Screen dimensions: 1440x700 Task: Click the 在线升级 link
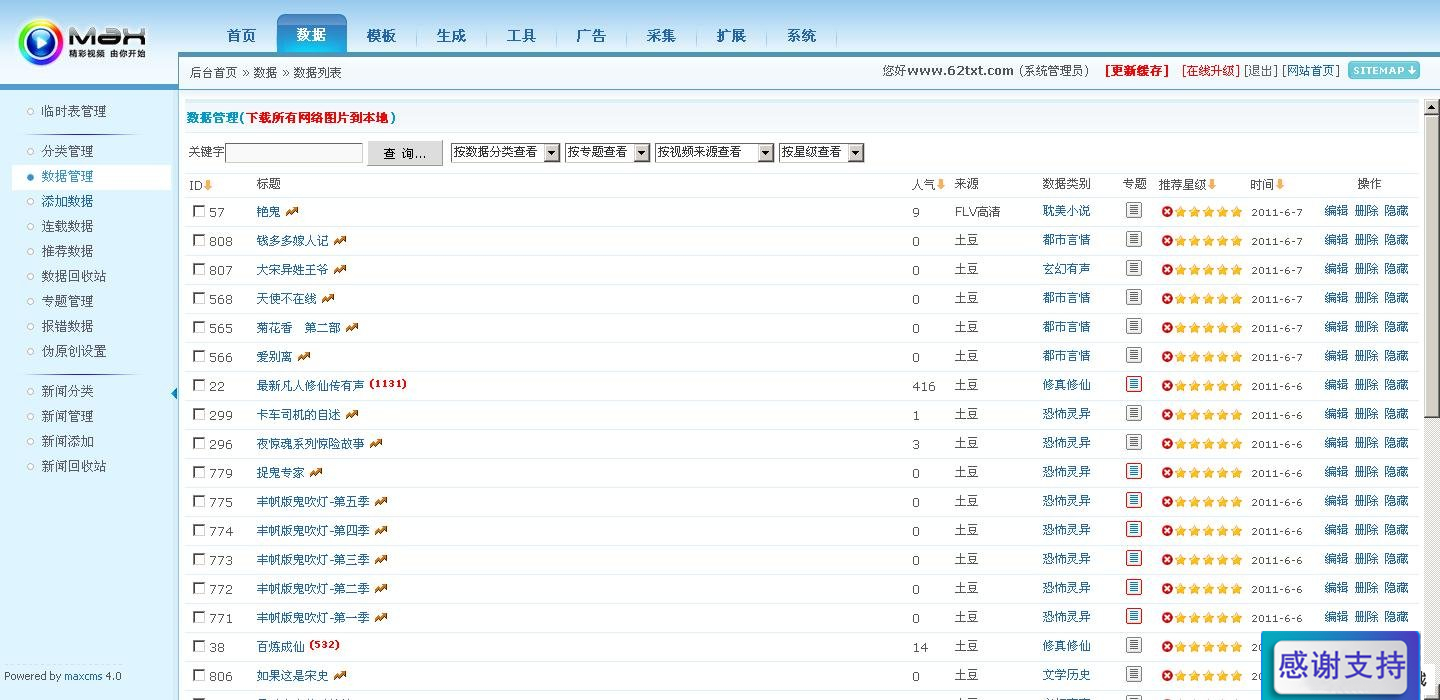pyautogui.click(x=1210, y=71)
